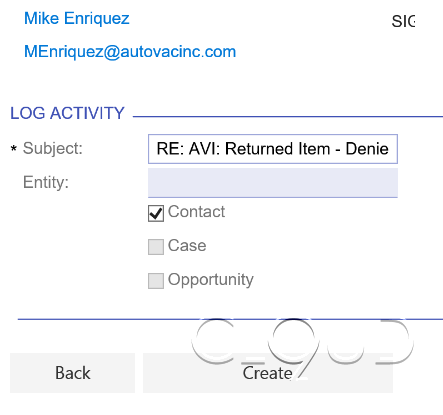Enable the Case checkbox
The image size is (443, 415).
156,247
